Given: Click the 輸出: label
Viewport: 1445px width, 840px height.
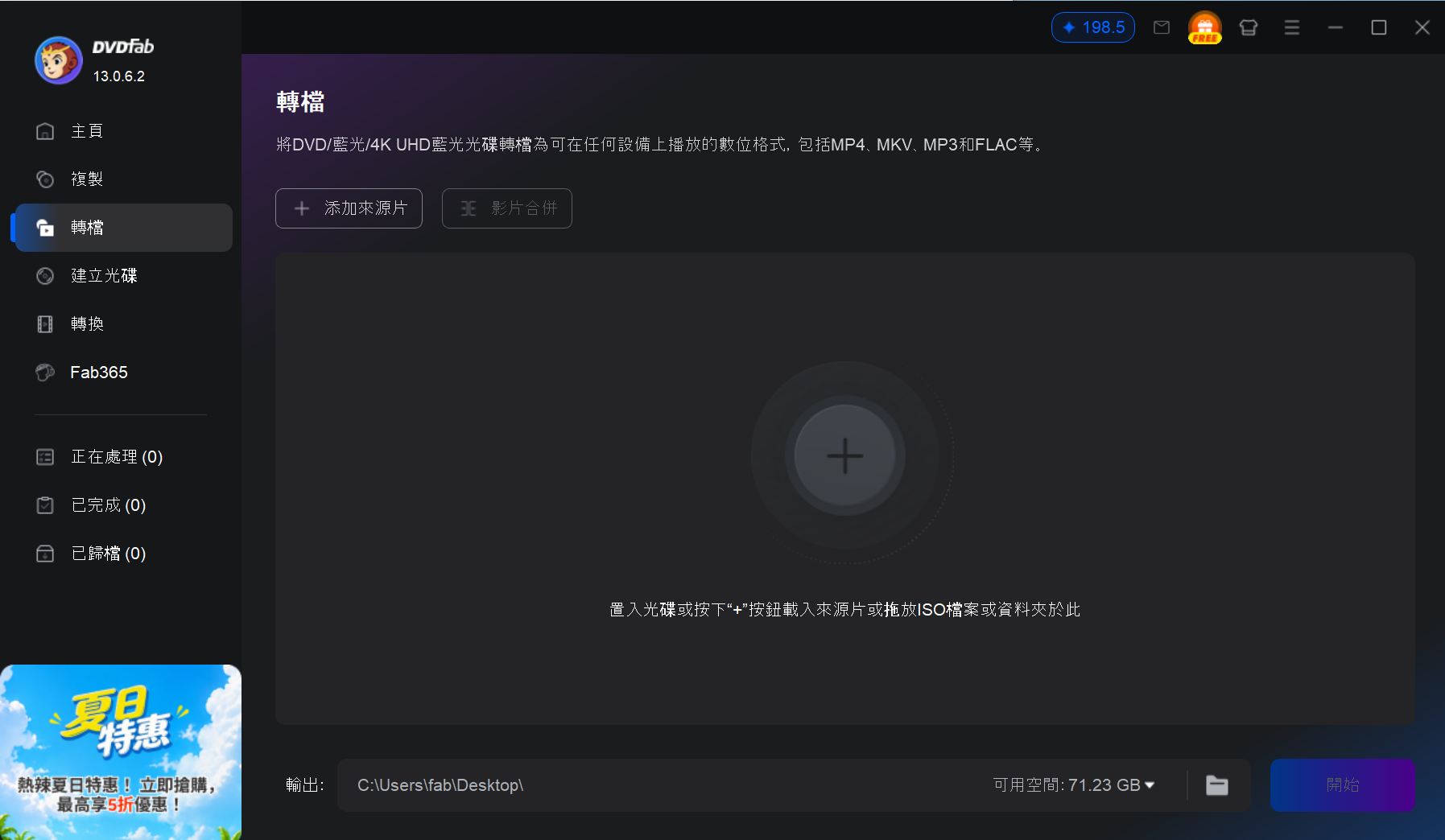Looking at the screenshot, I should pyautogui.click(x=305, y=785).
